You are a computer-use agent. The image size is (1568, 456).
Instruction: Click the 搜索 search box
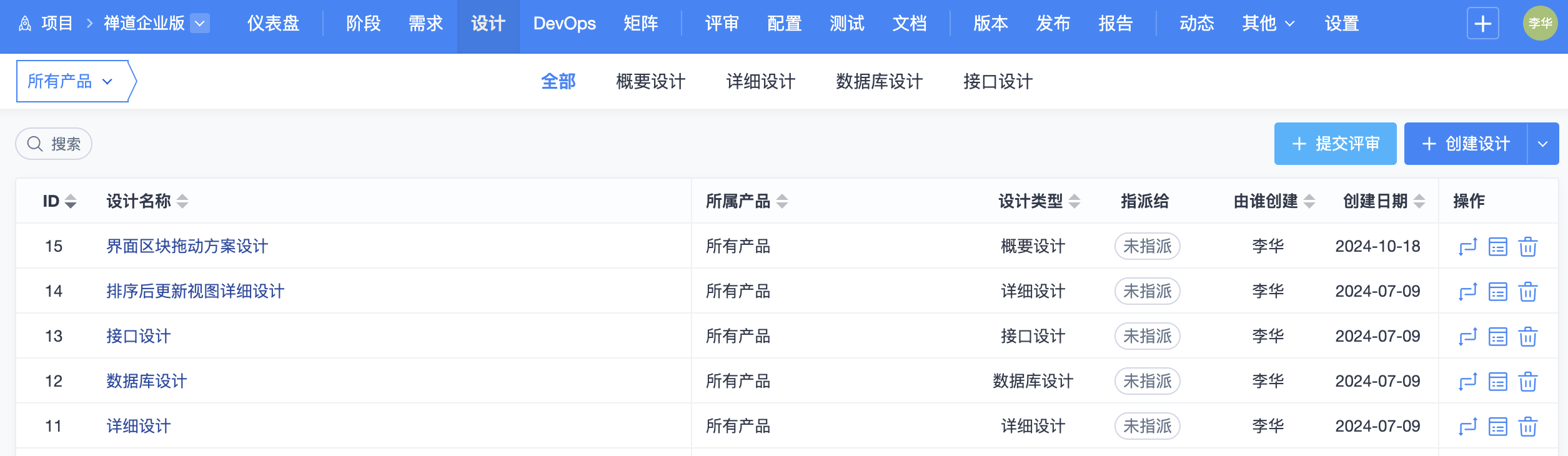(x=54, y=144)
